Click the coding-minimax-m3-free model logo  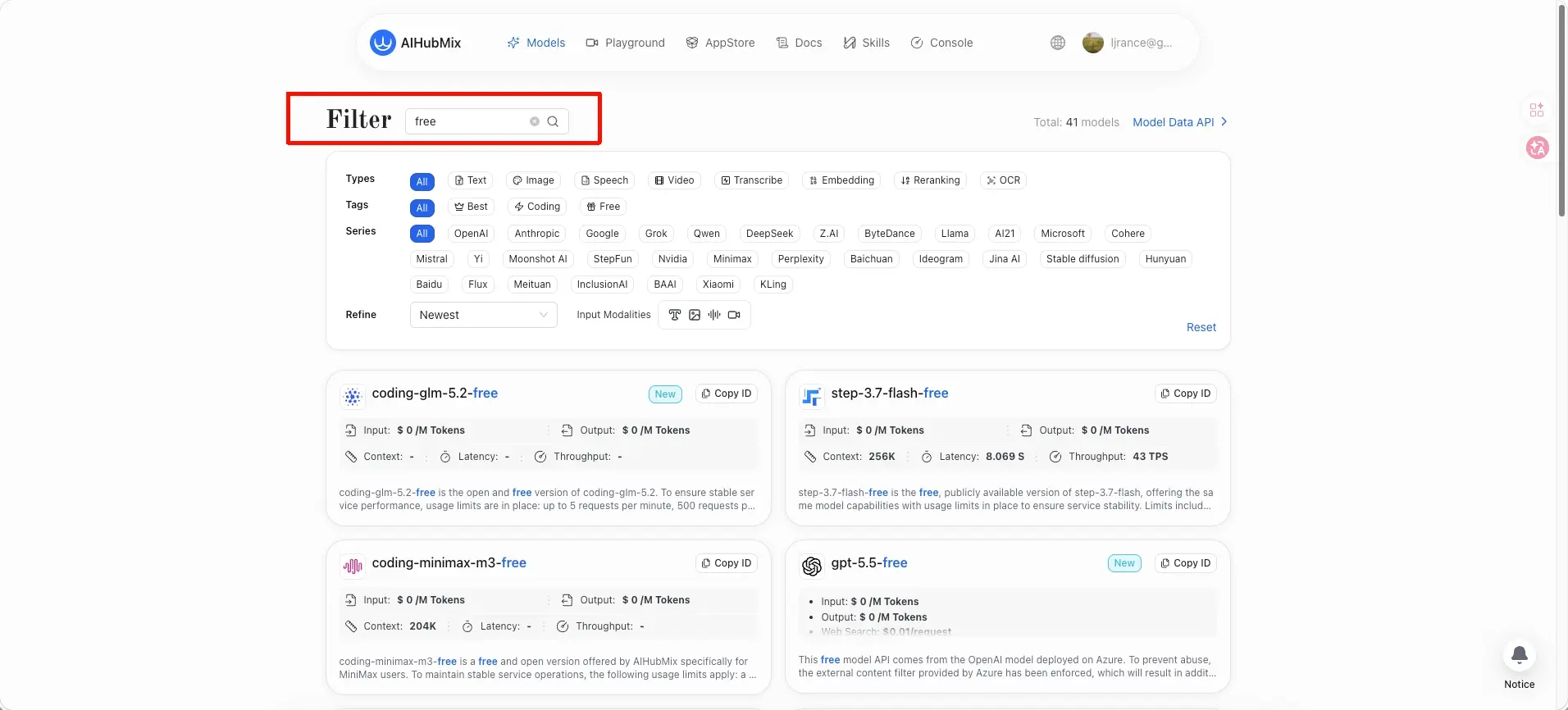tap(353, 567)
